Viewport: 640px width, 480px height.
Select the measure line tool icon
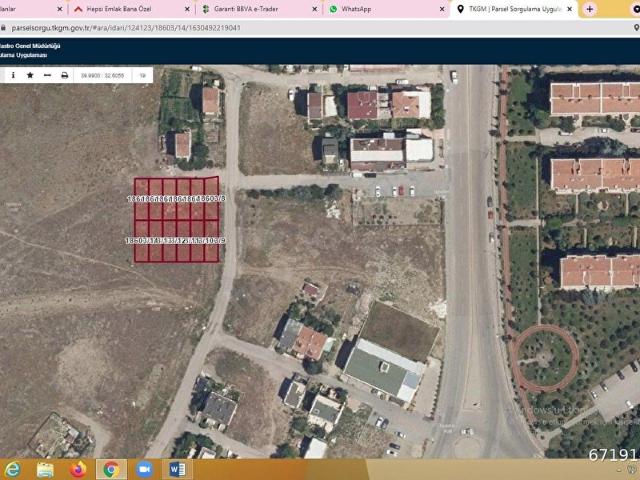point(47,75)
